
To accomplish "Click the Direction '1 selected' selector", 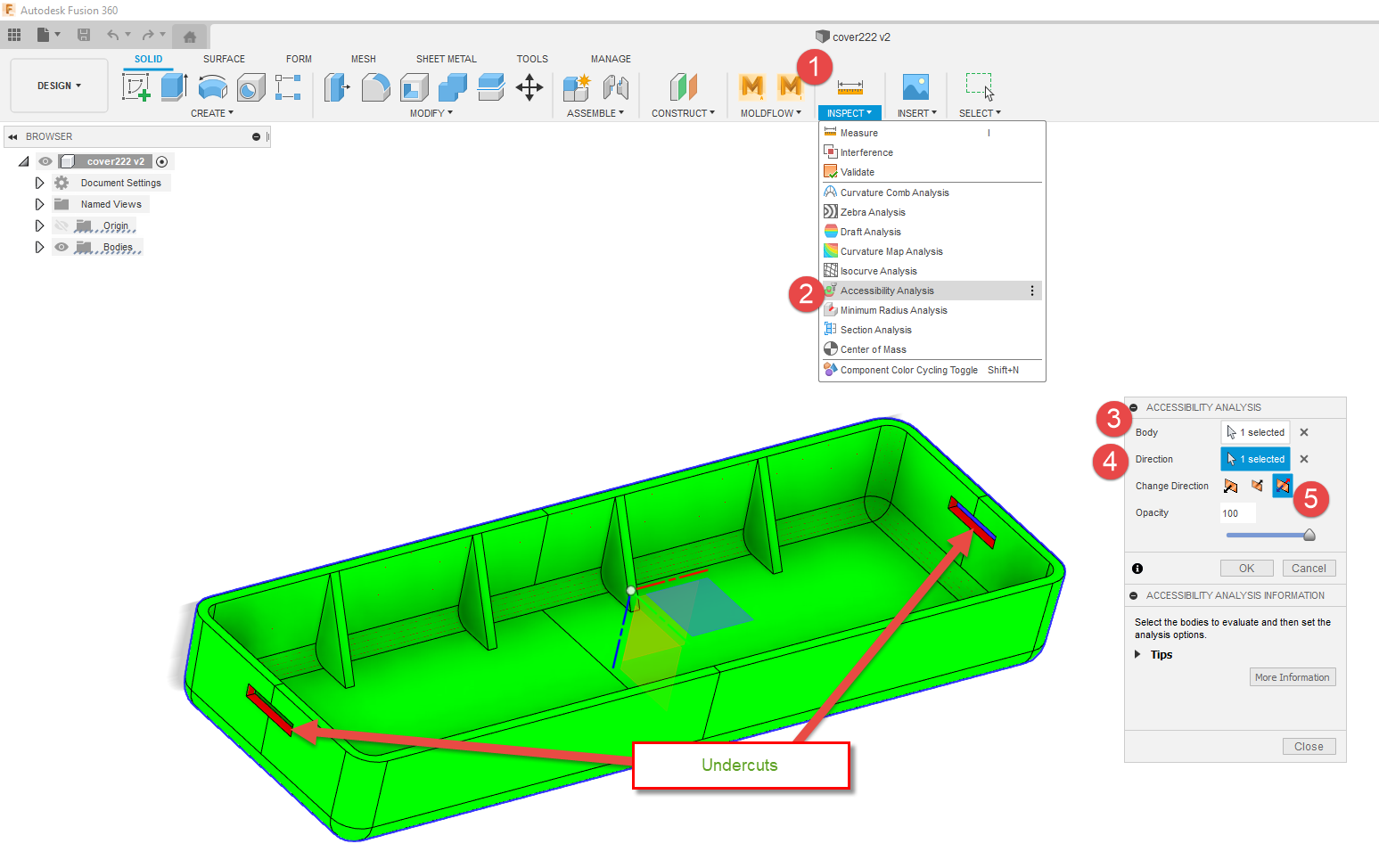I will (x=1255, y=459).
